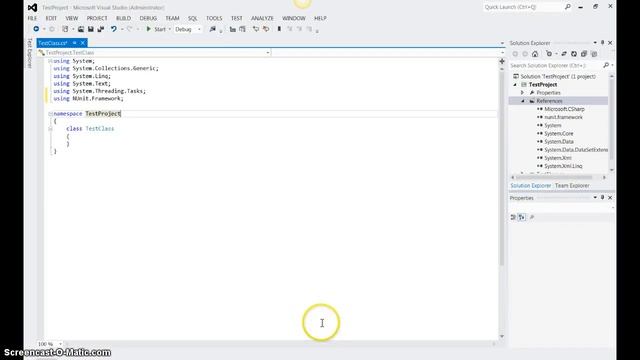The height and width of the screenshot is (360, 640).
Task: Select the Solution 'TestProject' node
Action: (558, 76)
